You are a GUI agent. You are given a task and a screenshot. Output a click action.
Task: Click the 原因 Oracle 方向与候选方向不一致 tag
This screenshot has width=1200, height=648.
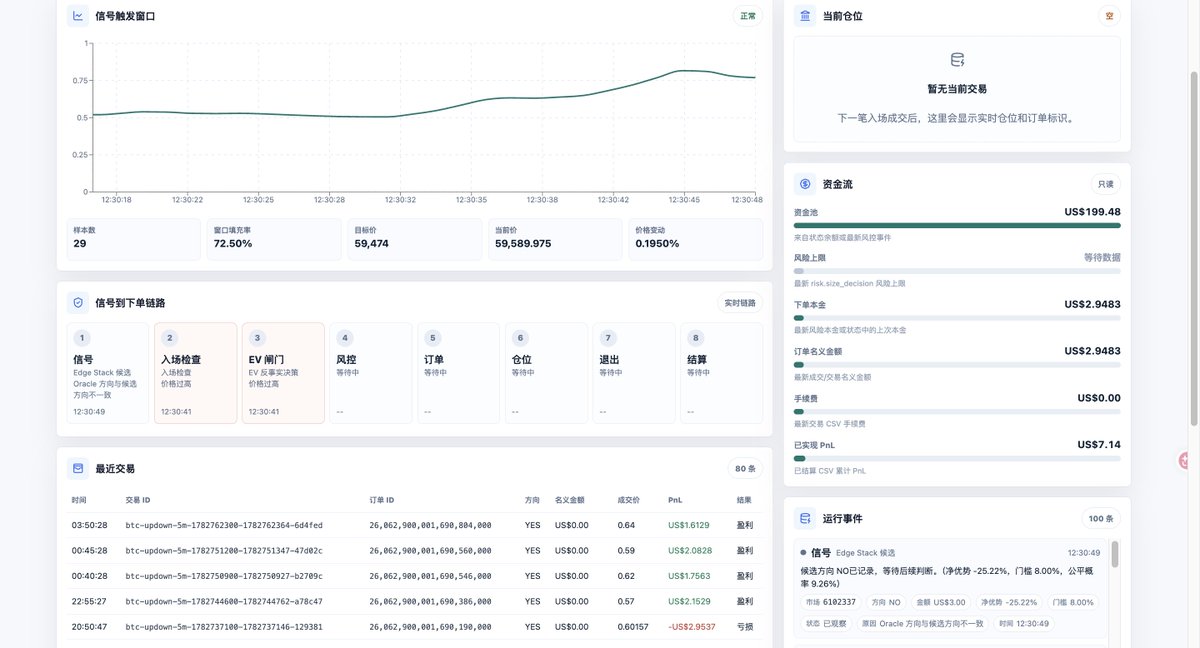coord(922,623)
